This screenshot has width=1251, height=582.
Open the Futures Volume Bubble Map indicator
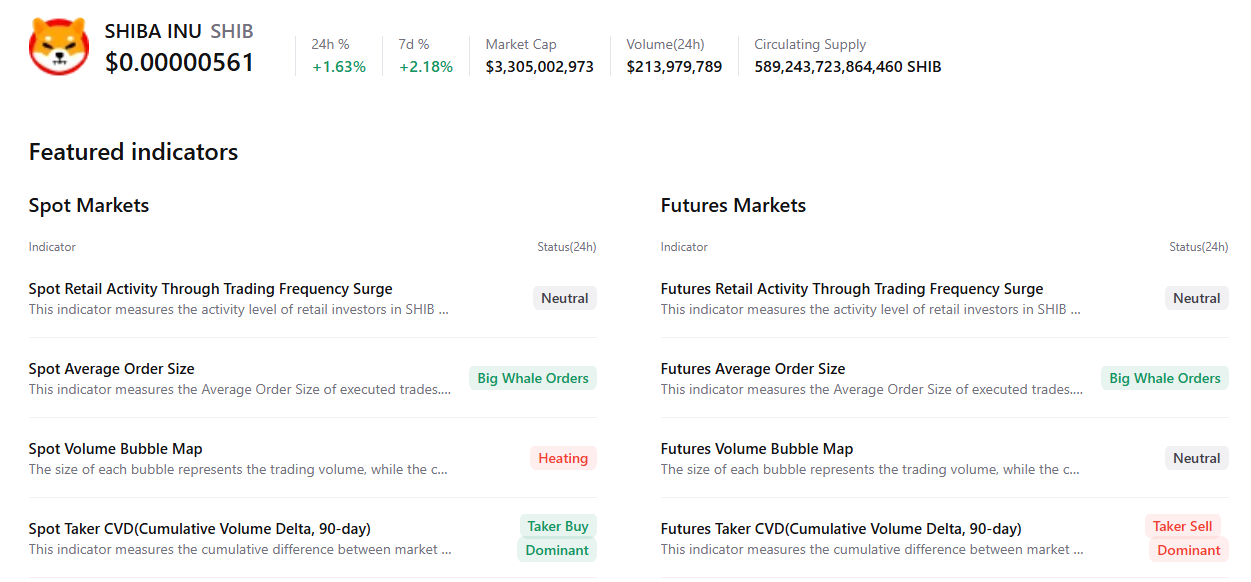pyautogui.click(x=757, y=449)
